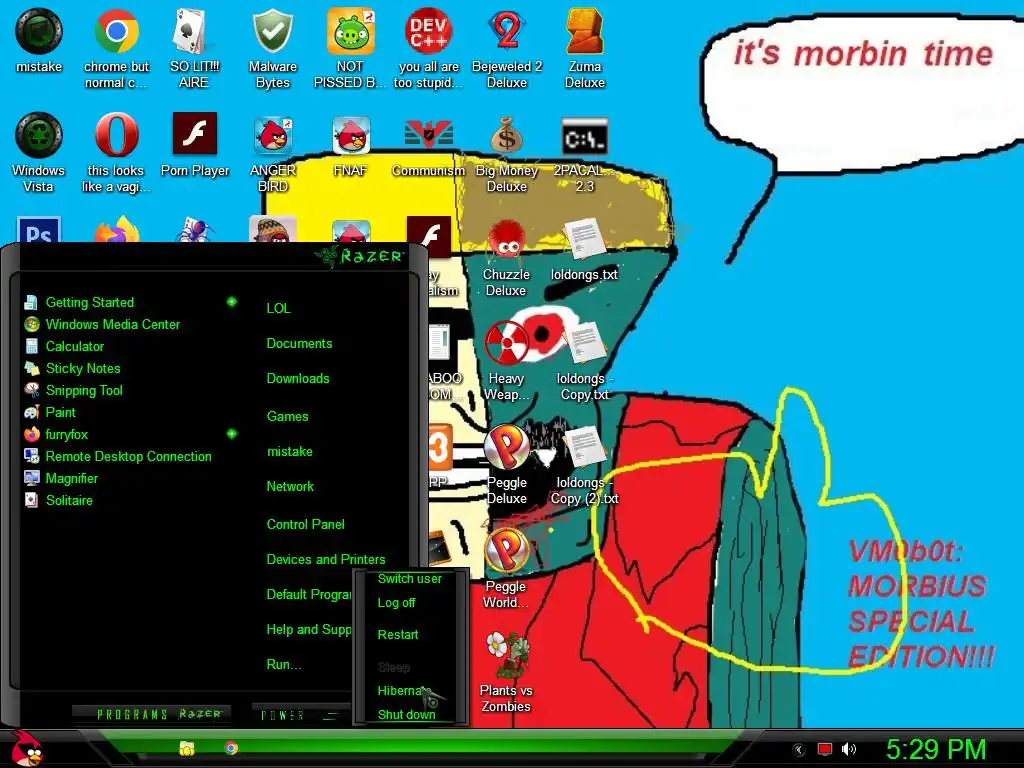Open the Games start menu link
1024x768 pixels.
[287, 416]
